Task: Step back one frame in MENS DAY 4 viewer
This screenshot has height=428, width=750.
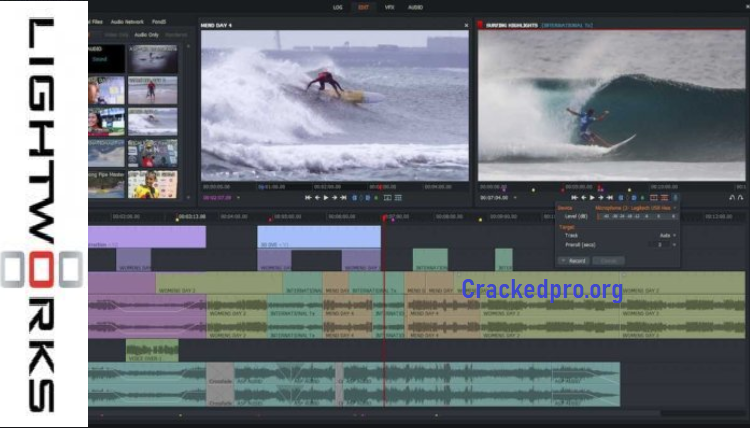Action: pyautogui.click(x=317, y=198)
